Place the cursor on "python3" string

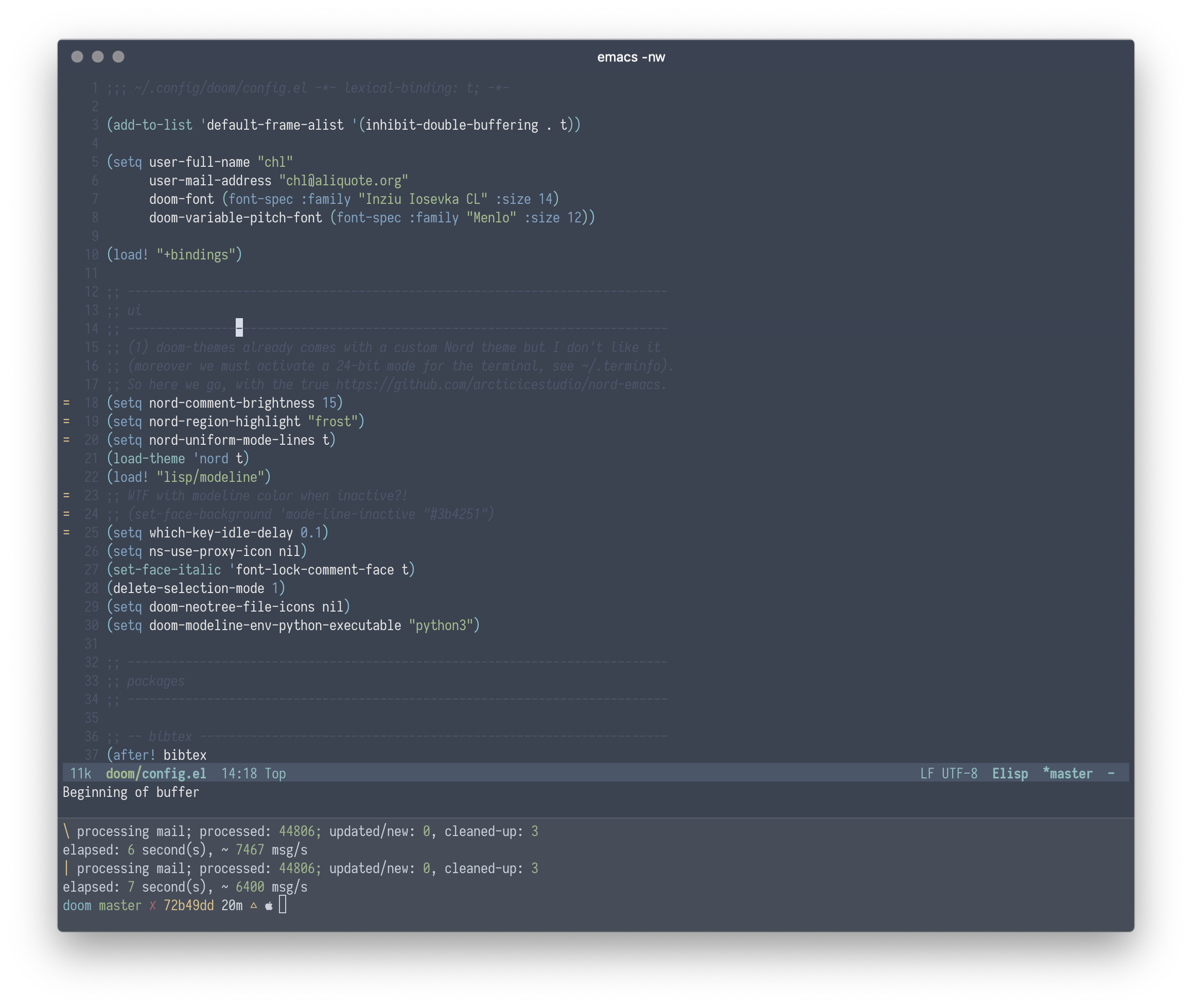pos(444,625)
